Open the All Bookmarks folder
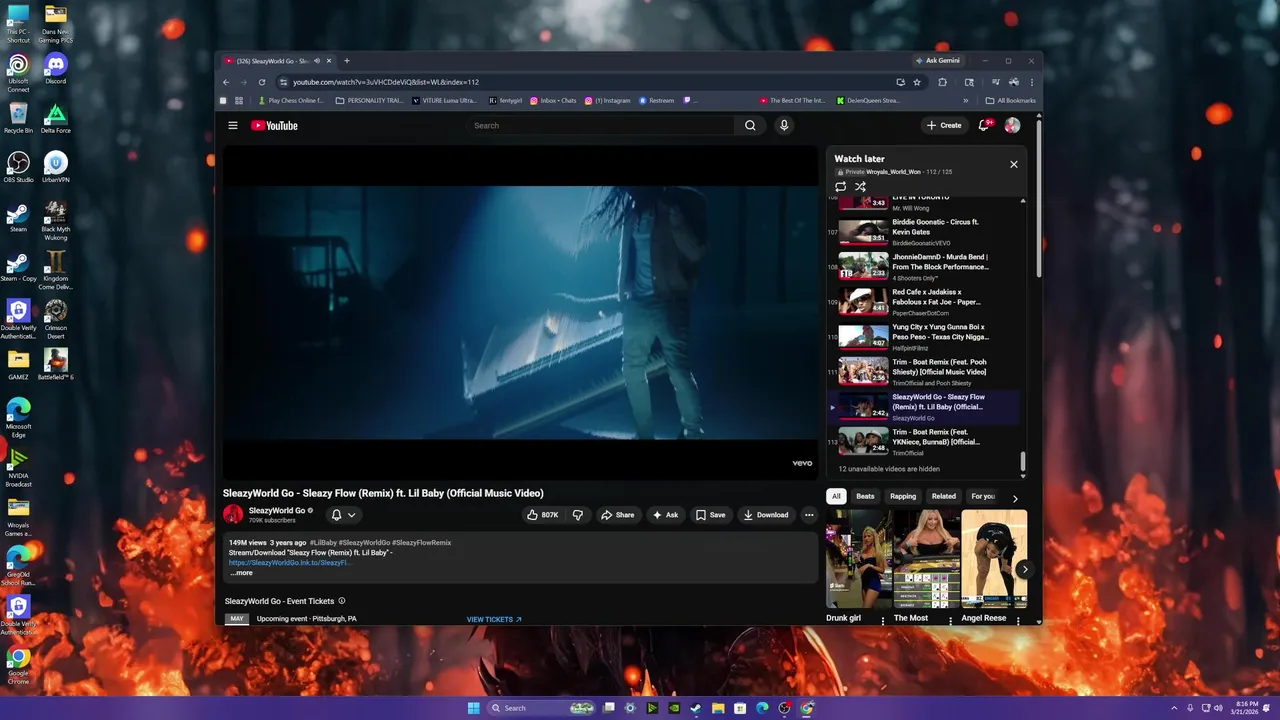 [x=1010, y=100]
